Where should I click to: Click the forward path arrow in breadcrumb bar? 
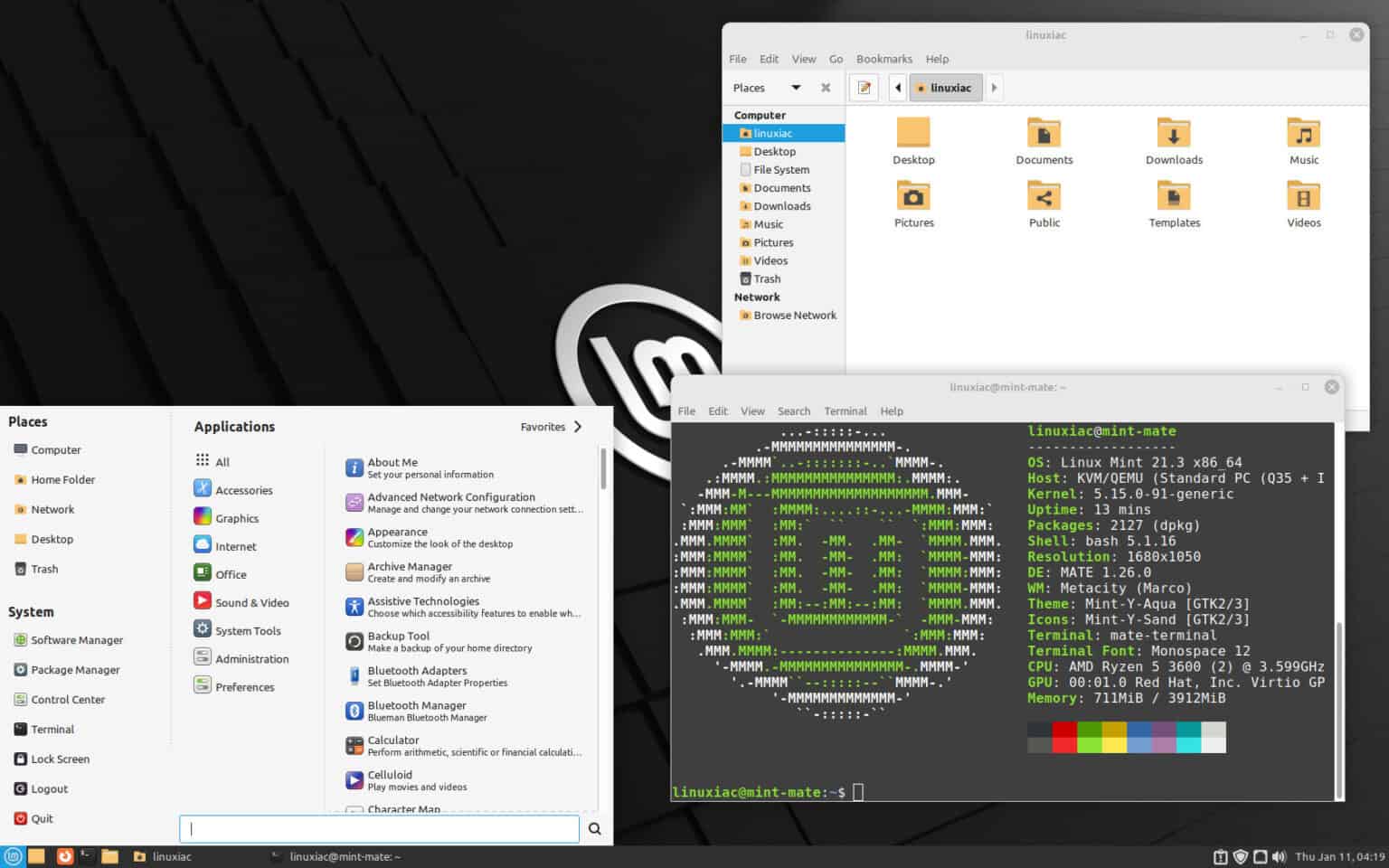(993, 87)
